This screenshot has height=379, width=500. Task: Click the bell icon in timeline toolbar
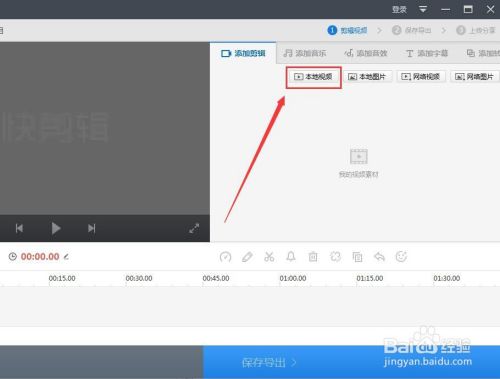(291, 257)
